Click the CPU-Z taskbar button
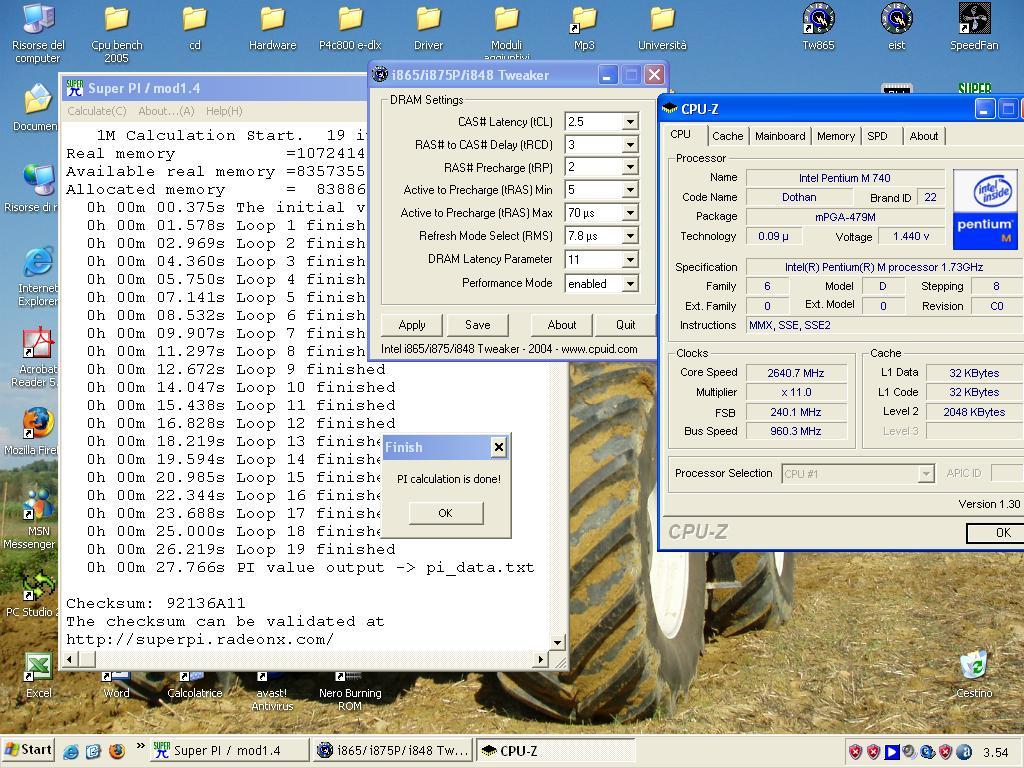Image resolution: width=1024 pixels, height=768 pixels. [556, 751]
